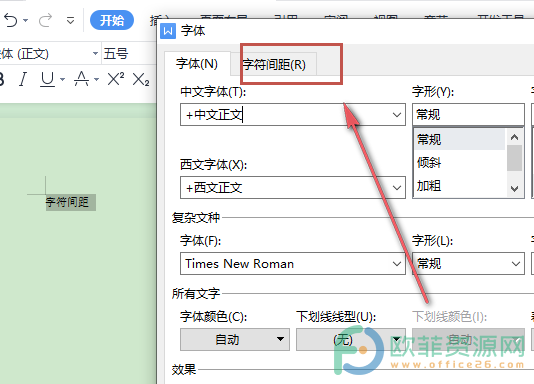This screenshot has height=384, width=534.
Task: Open the 下划线线型 (无) dropdown
Action: pyautogui.click(x=351, y=339)
